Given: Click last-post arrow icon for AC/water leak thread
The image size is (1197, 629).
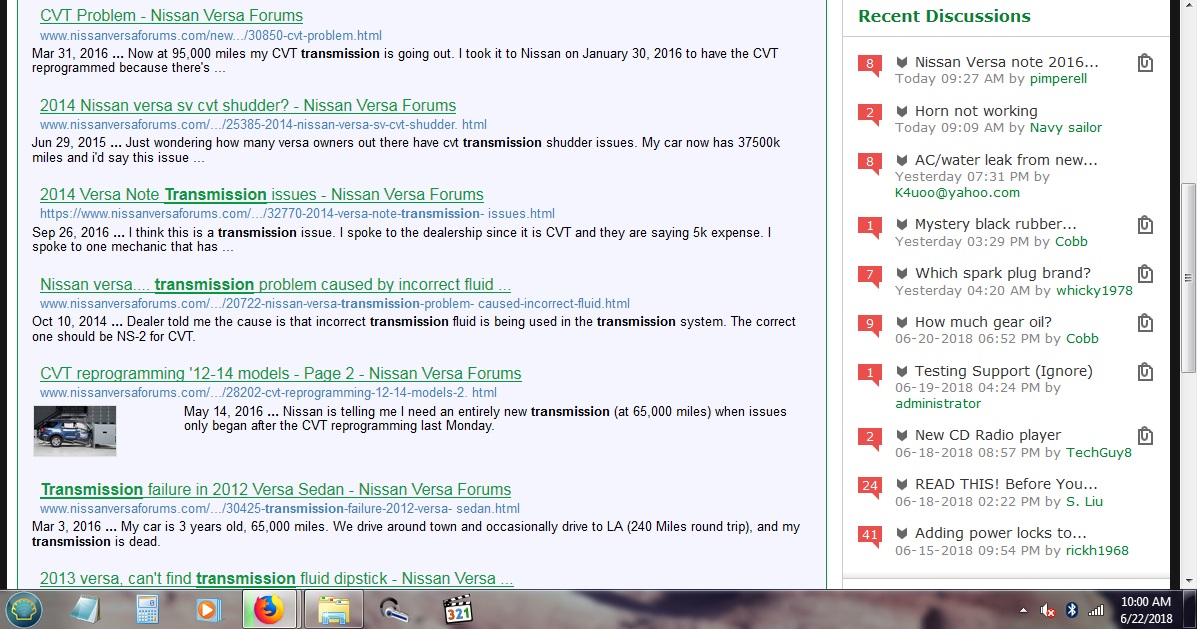Looking at the screenshot, I should pos(902,160).
